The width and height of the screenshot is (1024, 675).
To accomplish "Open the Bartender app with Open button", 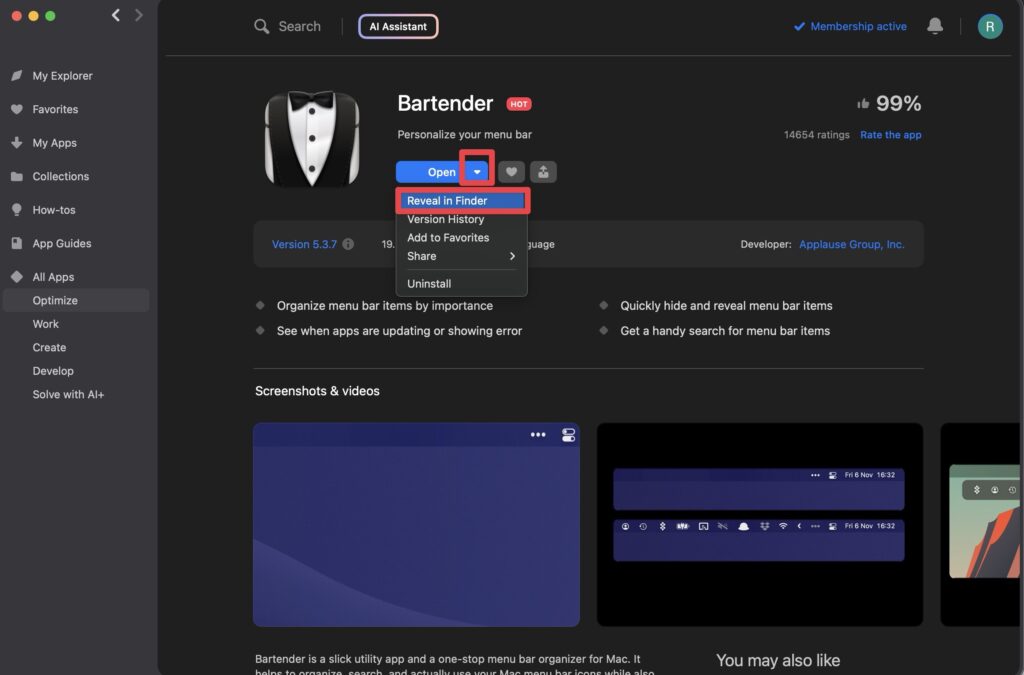I will [x=431, y=172].
